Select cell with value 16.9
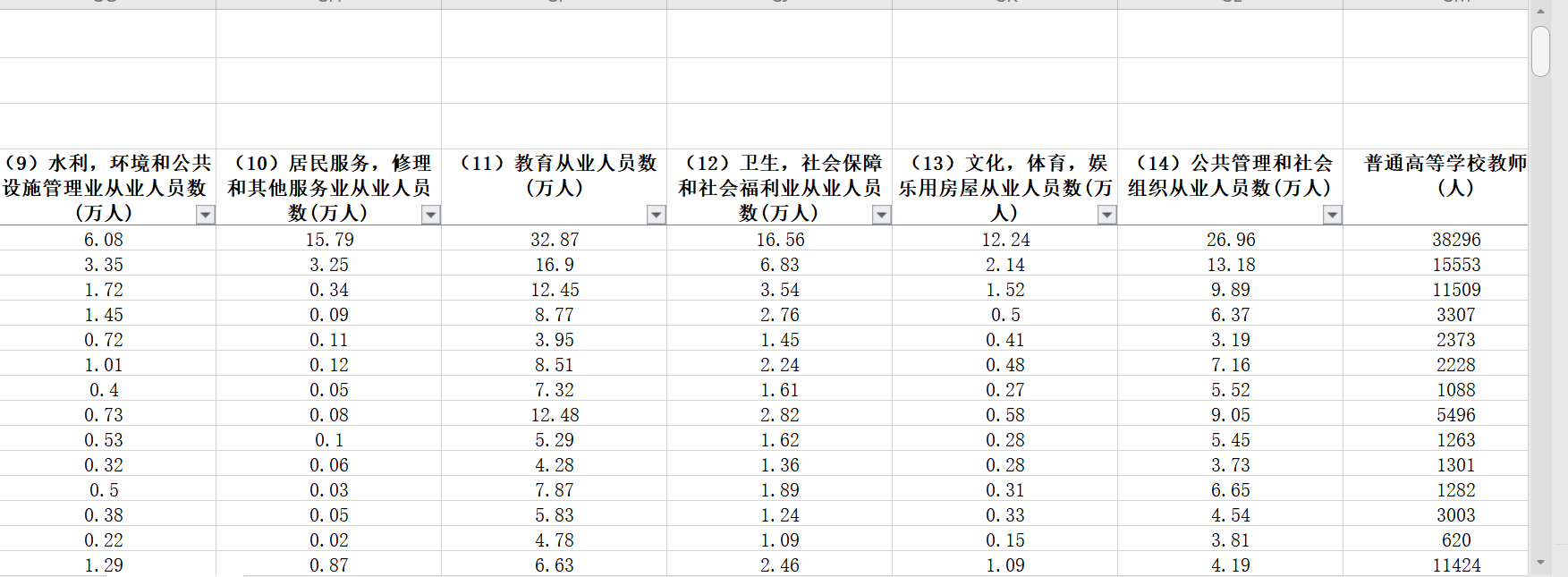The height and width of the screenshot is (577, 1568). [x=555, y=265]
